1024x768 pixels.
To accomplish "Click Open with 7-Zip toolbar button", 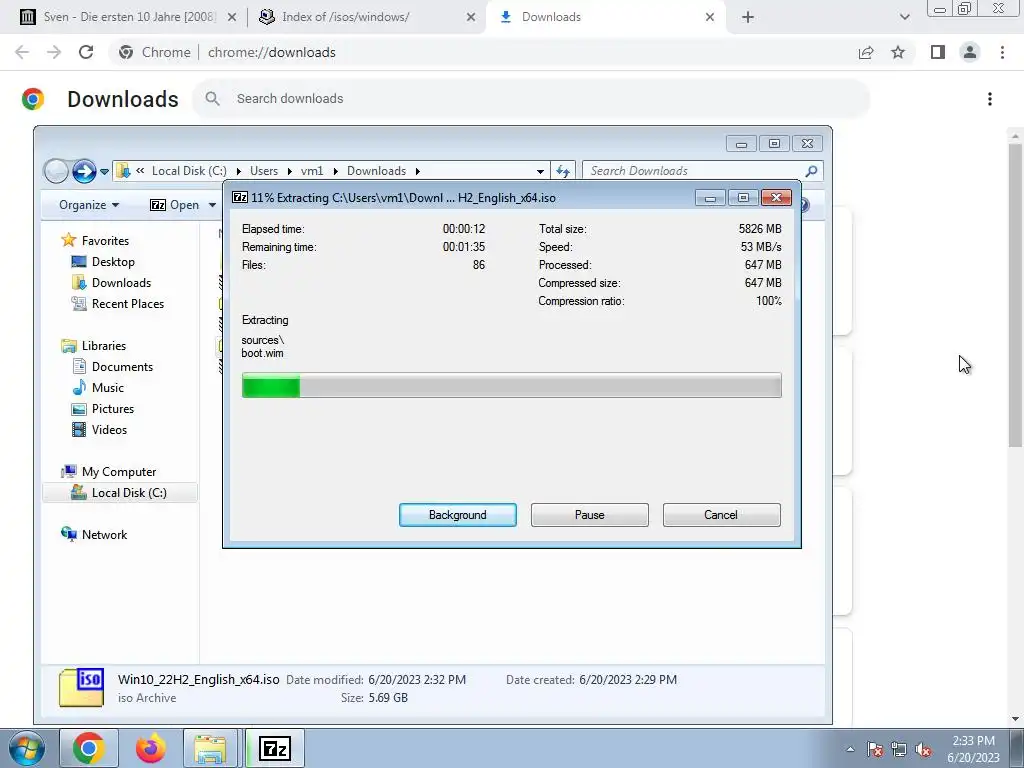I will 175,204.
